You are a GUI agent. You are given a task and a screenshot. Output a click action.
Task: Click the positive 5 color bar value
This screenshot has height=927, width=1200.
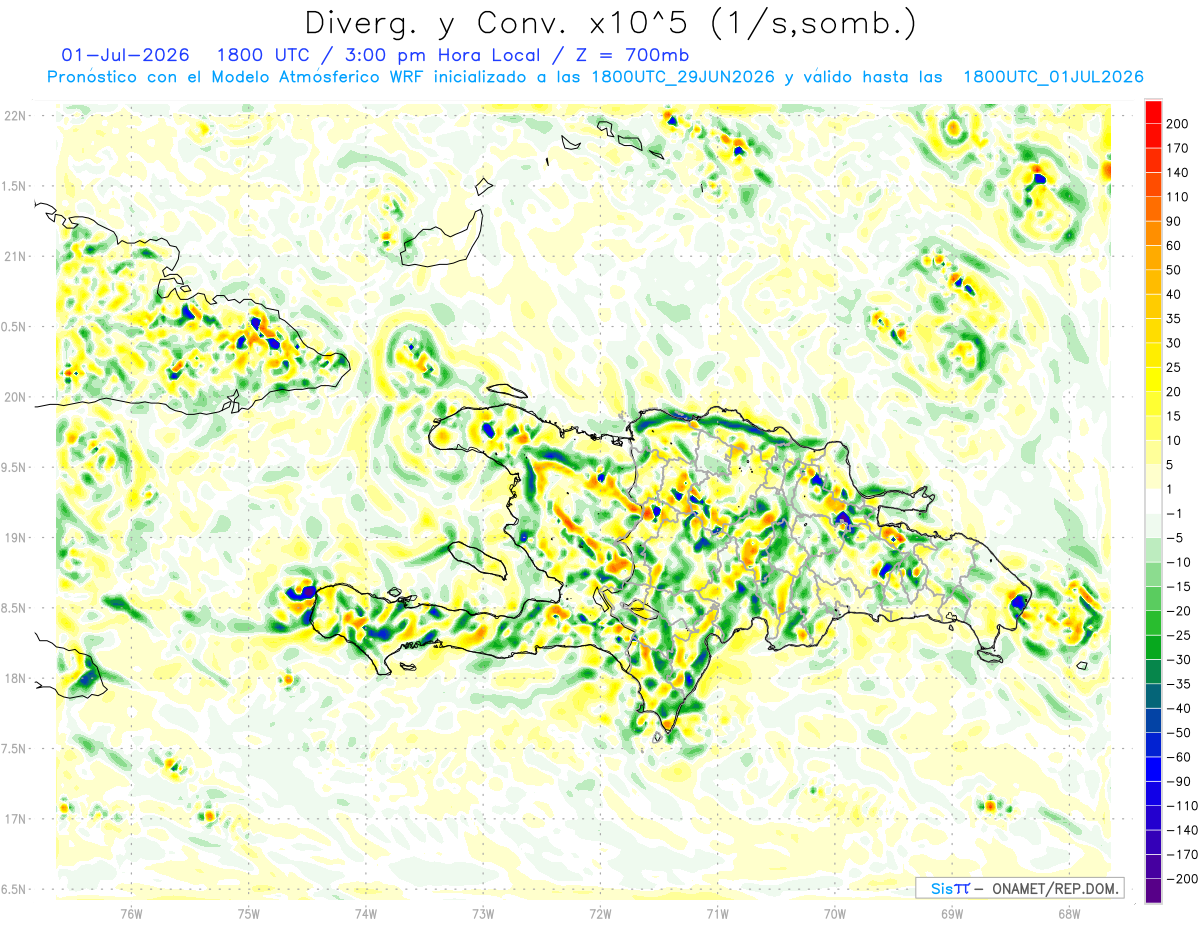[1170, 465]
